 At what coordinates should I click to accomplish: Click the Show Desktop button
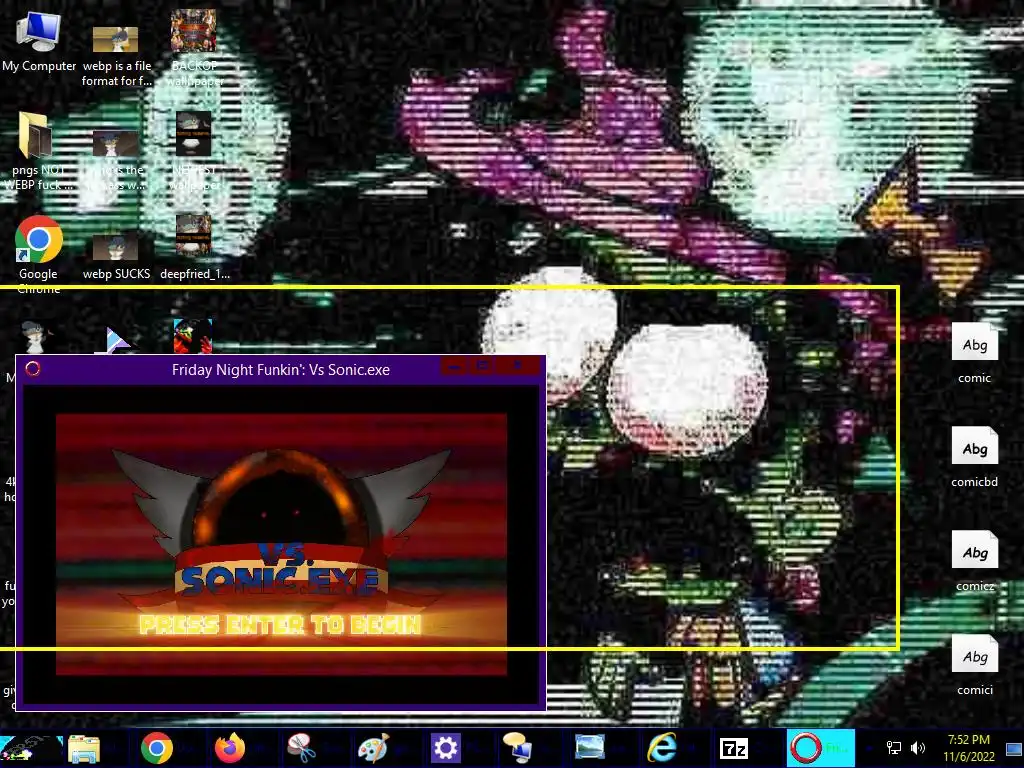1014,748
